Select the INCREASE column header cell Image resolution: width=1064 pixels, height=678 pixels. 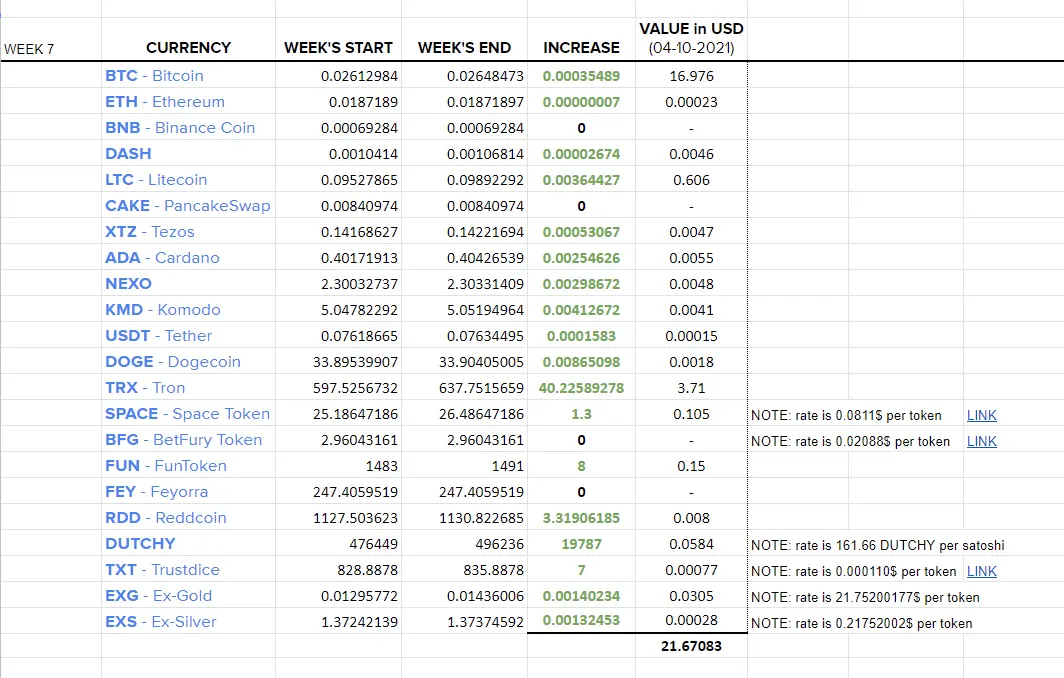[581, 39]
